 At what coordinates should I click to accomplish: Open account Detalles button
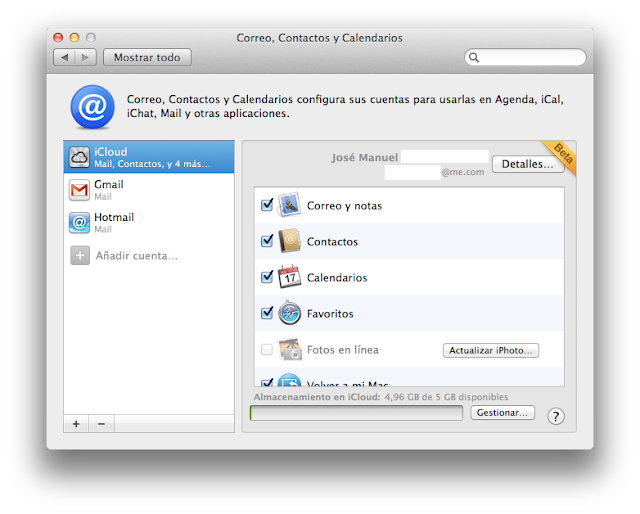click(x=527, y=164)
